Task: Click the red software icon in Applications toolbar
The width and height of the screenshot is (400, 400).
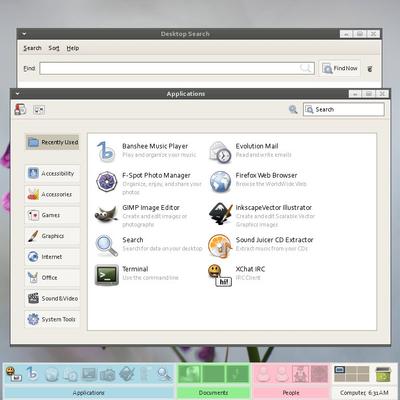Action: click(x=20, y=109)
